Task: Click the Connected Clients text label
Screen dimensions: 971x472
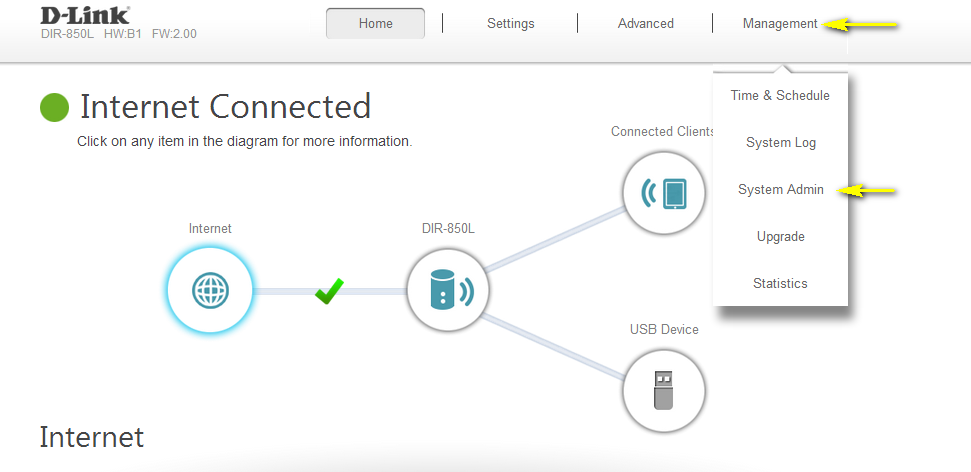Action: point(662,132)
